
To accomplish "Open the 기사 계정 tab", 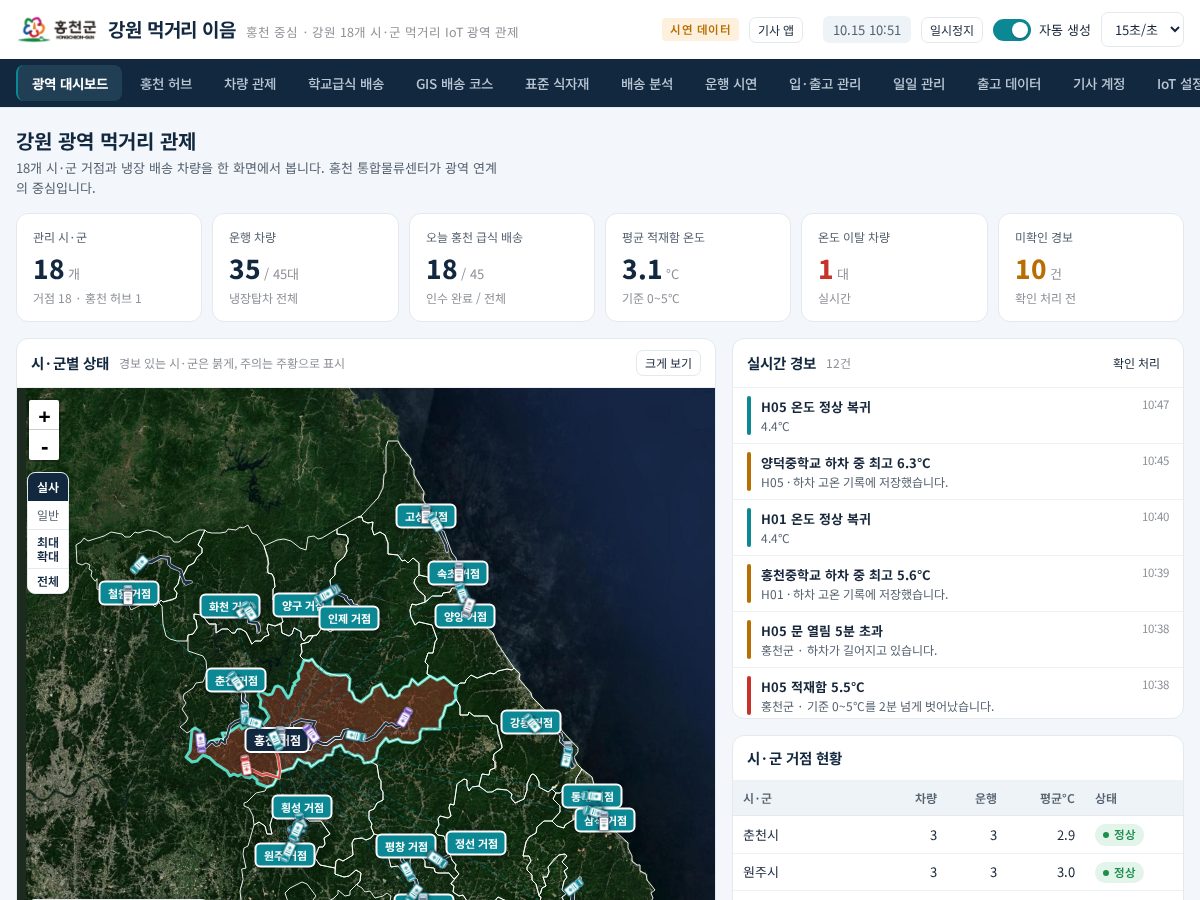I will pyautogui.click(x=1099, y=84).
